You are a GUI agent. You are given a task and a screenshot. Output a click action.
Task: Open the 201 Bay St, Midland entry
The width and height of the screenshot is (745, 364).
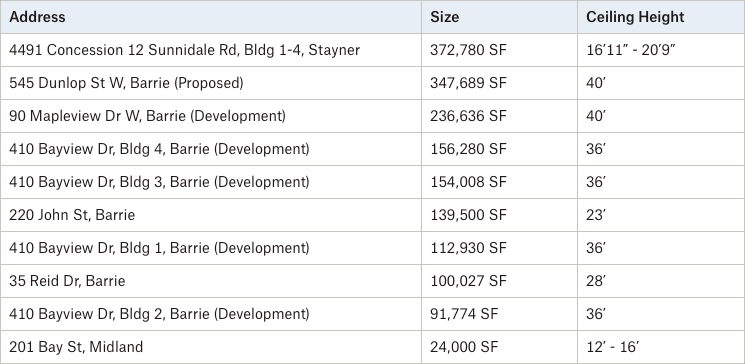tap(76, 347)
